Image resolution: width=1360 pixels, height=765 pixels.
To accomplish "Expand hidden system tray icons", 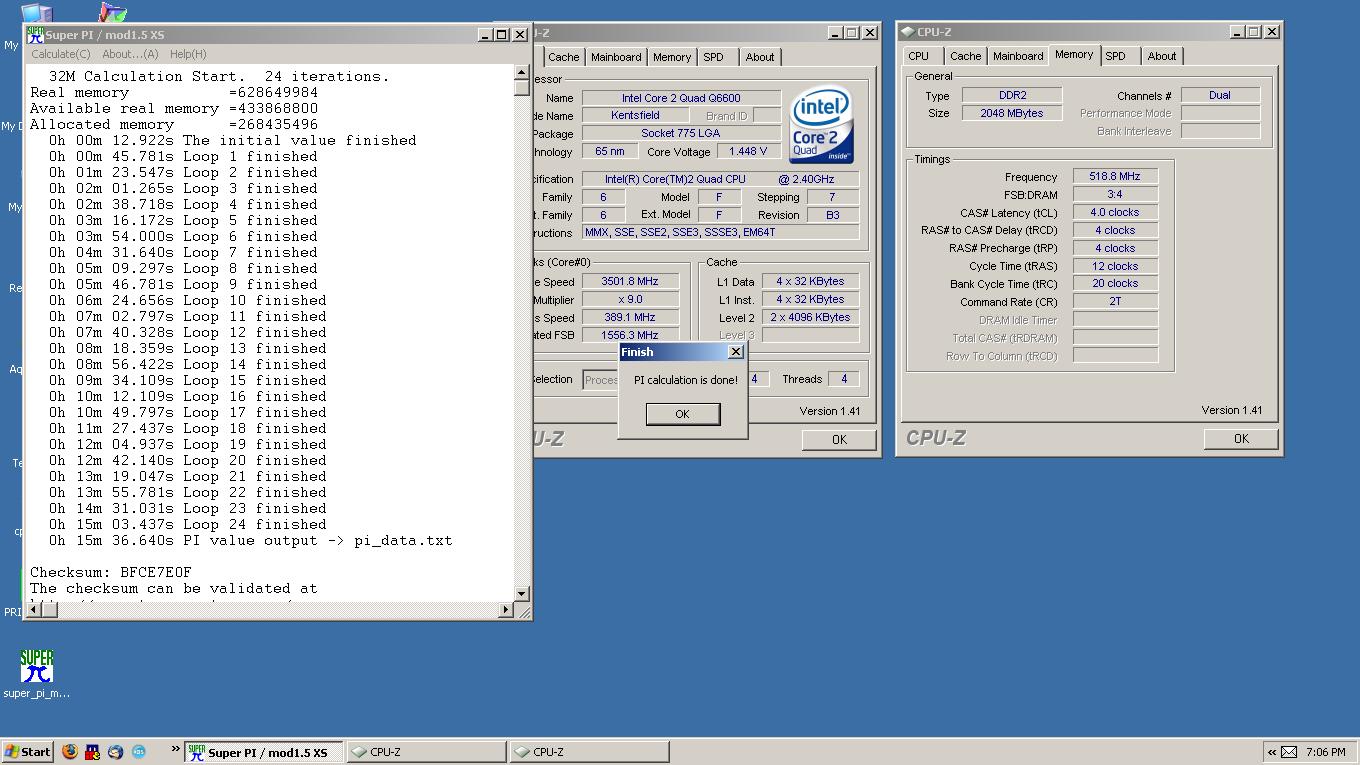I will point(1271,752).
